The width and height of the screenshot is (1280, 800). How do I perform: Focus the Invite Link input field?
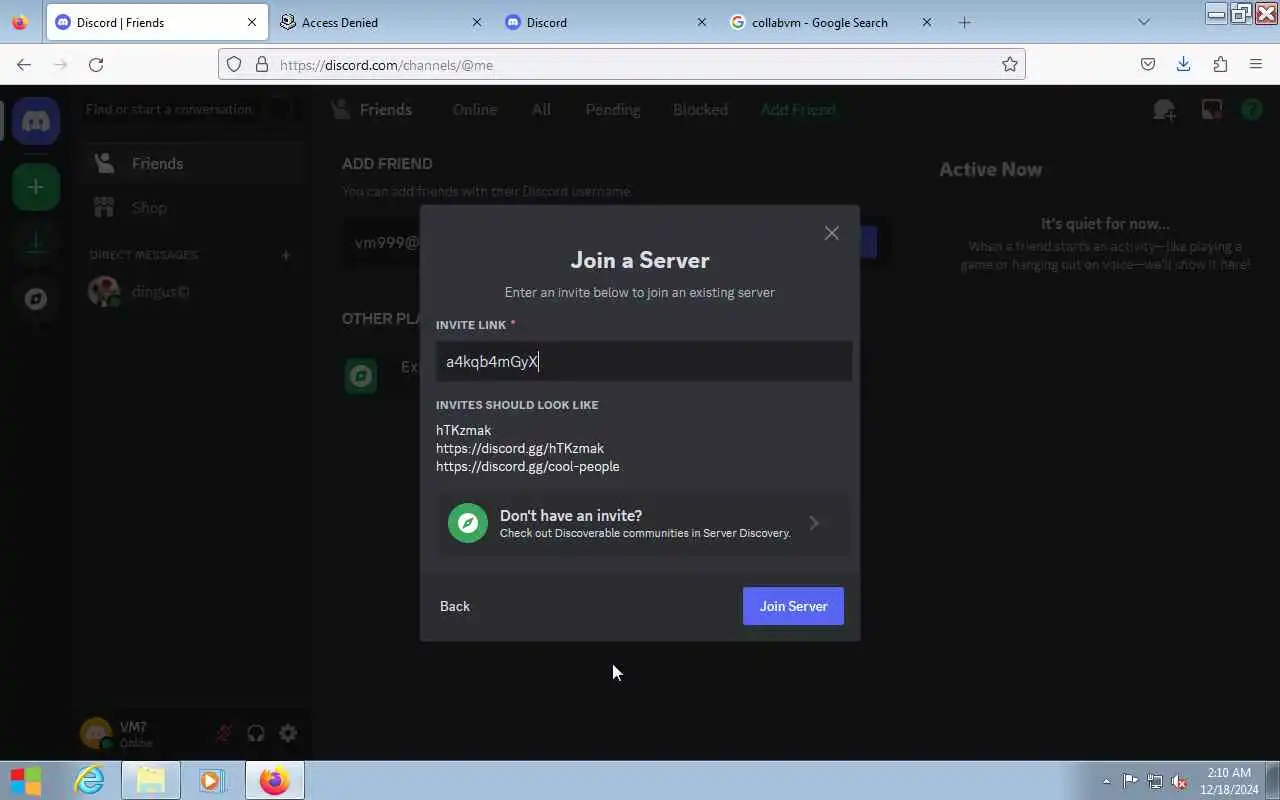click(644, 361)
